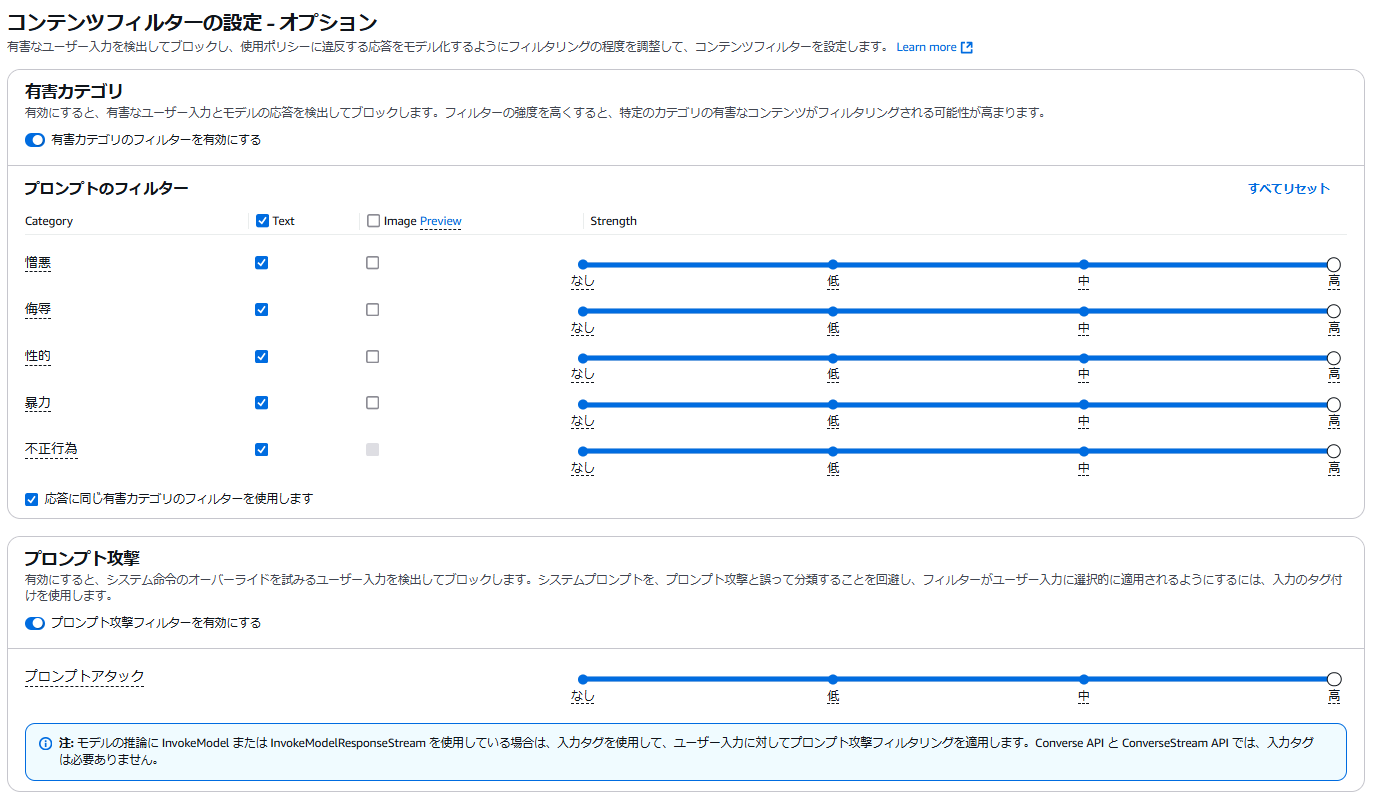The image size is (1373, 796).
Task: Open the Learn more link
Action: click(925, 46)
